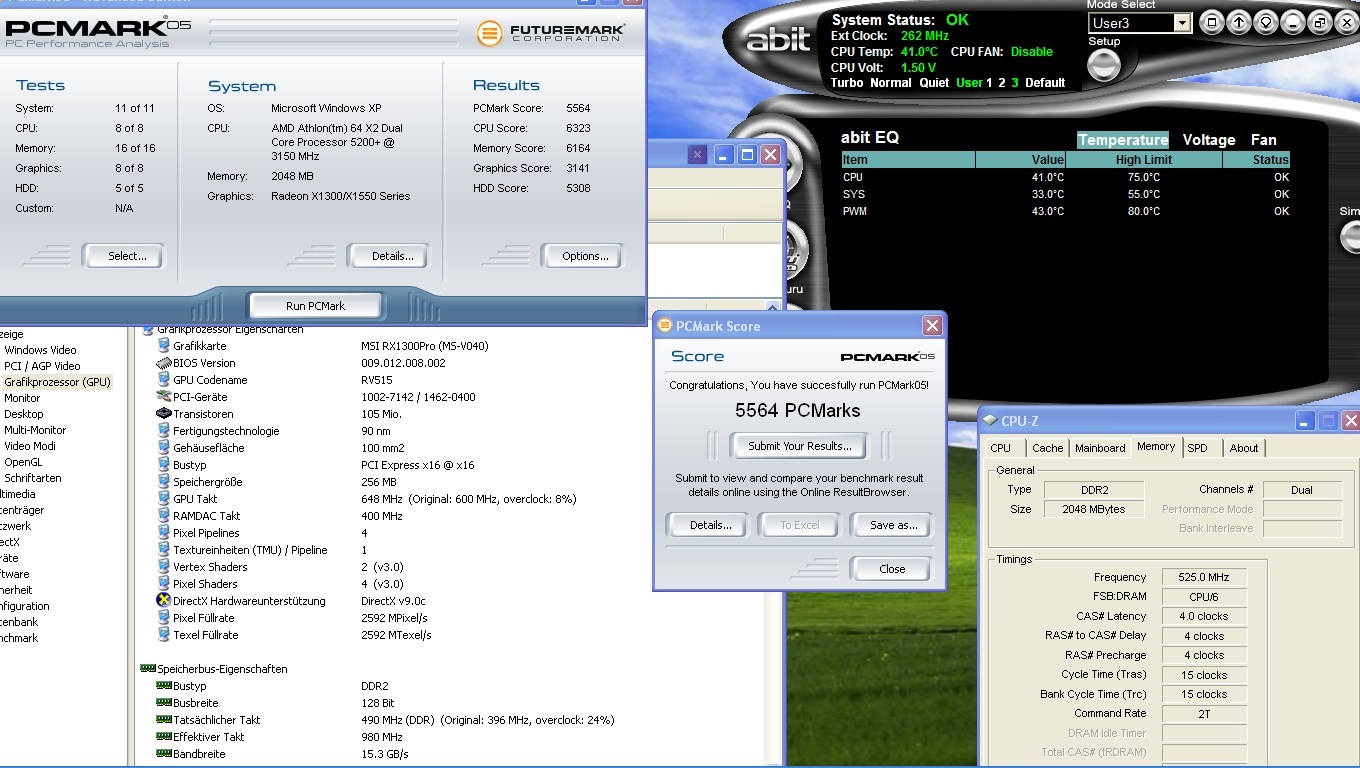The width and height of the screenshot is (1360, 768).
Task: Click the Speichergröße row icon
Action: pos(164,482)
